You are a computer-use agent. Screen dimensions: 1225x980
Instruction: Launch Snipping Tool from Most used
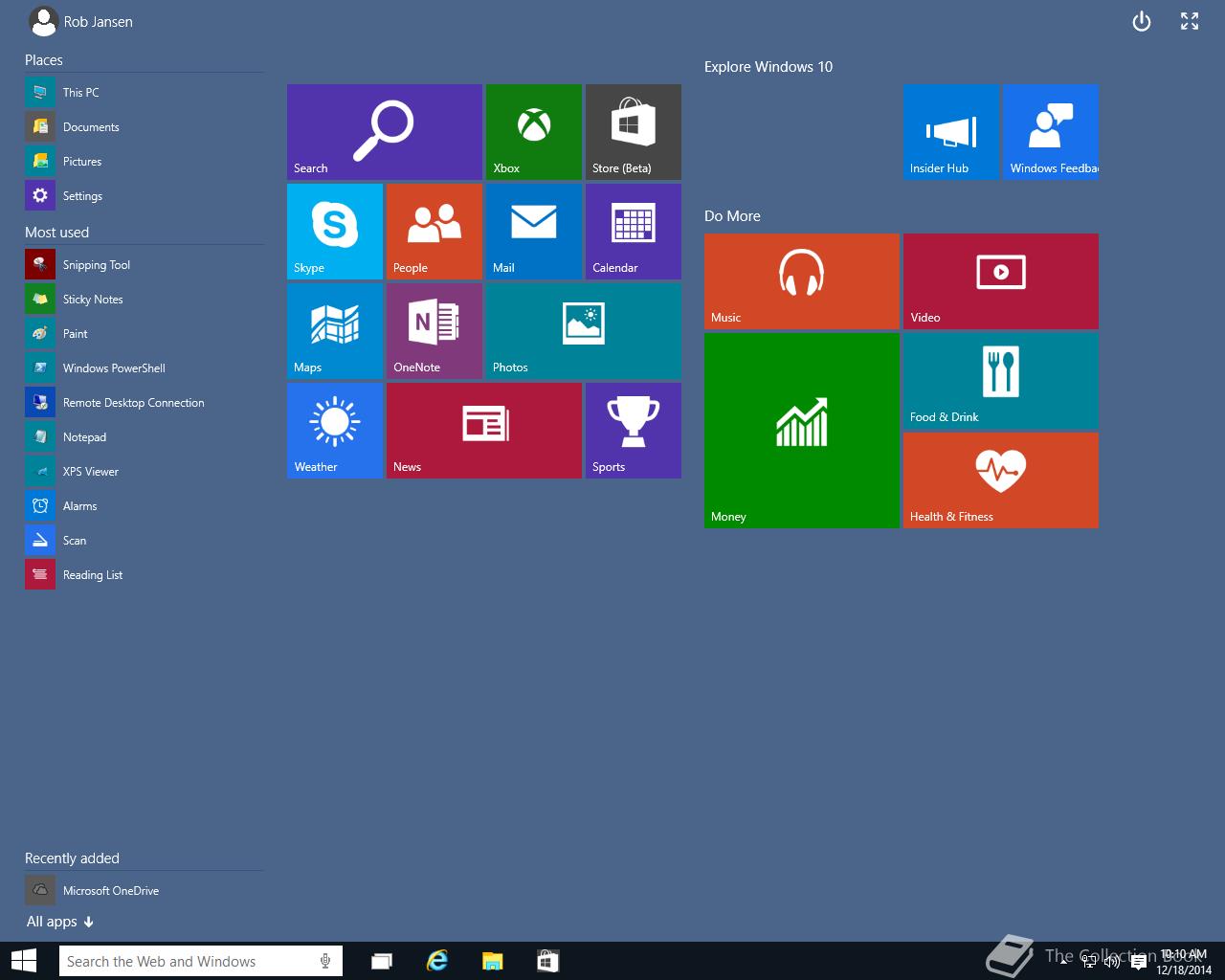pos(145,265)
